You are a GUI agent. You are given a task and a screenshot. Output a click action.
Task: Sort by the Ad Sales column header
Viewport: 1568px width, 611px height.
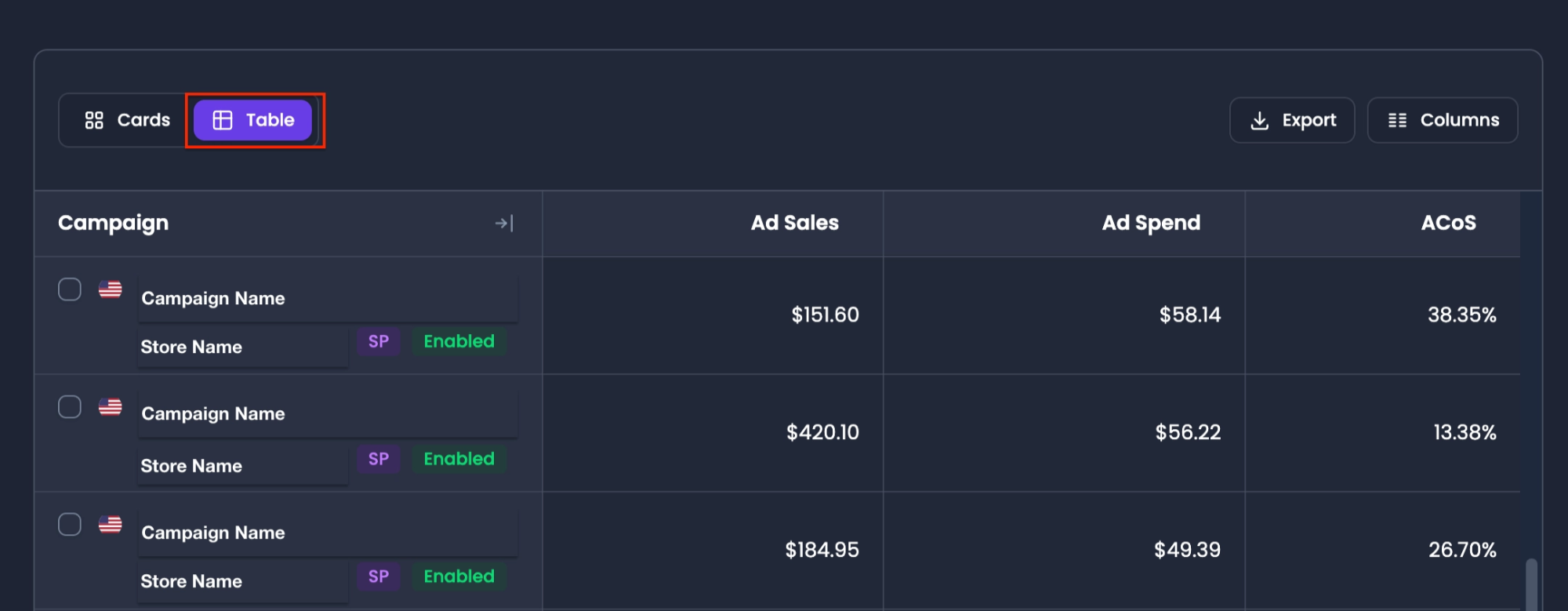pyautogui.click(x=794, y=223)
